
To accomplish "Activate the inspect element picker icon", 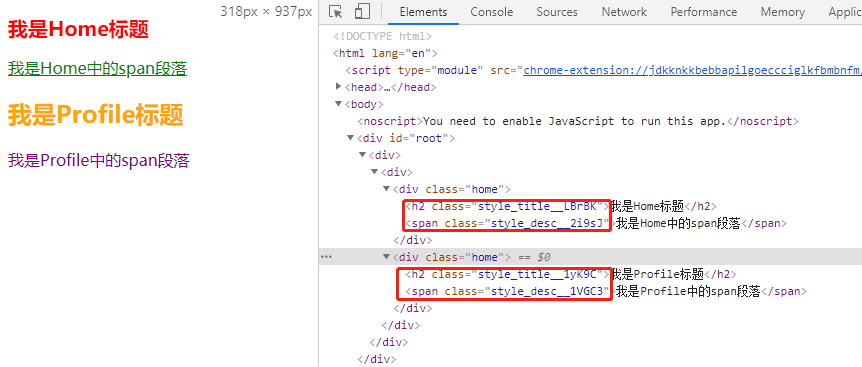I will click(335, 12).
